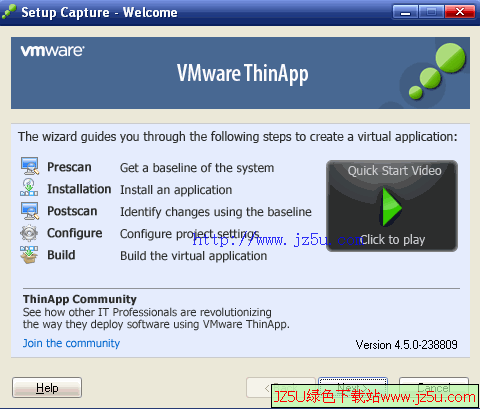Click 'Install an application' text
This screenshot has height=409, width=480.
point(176,190)
